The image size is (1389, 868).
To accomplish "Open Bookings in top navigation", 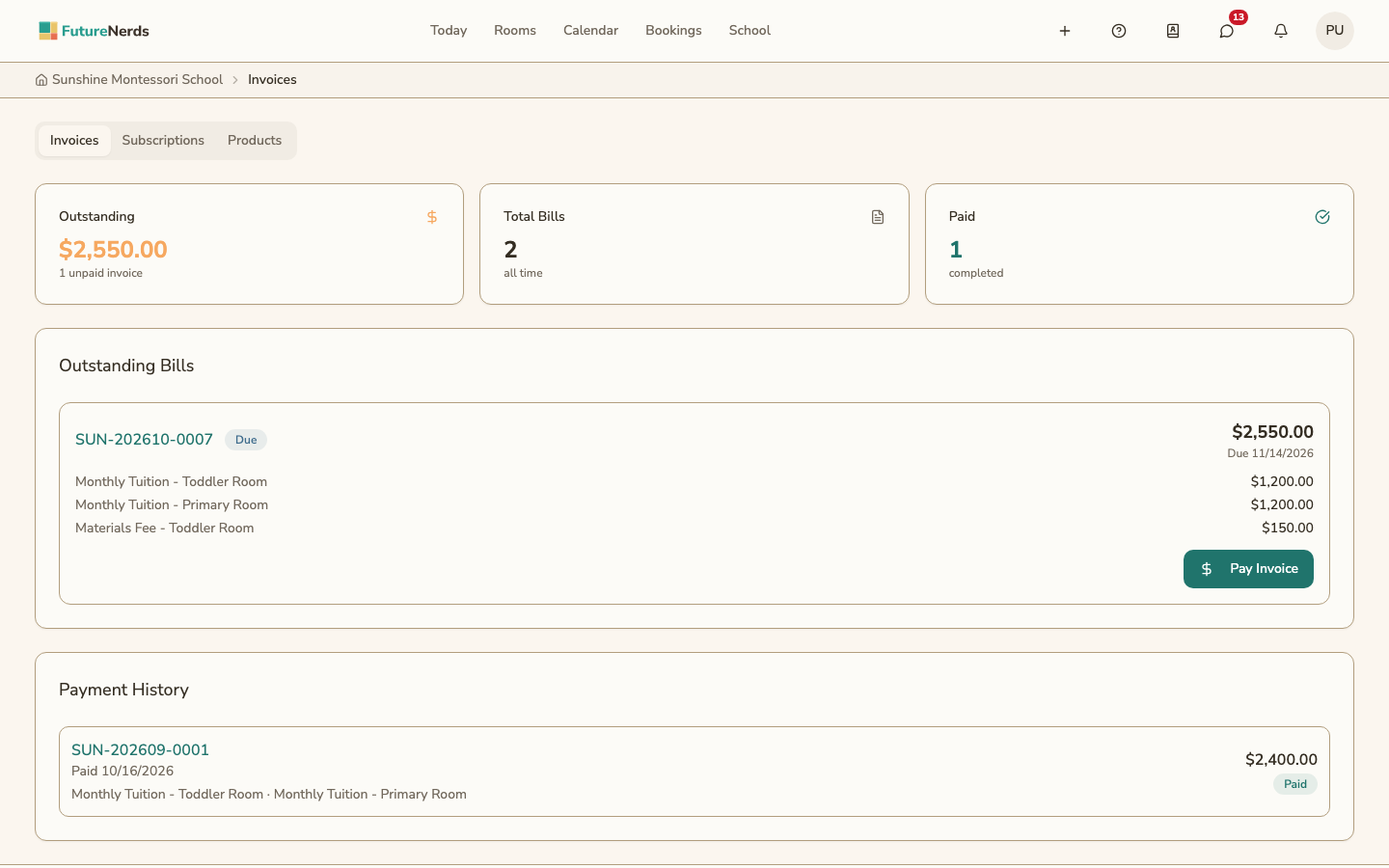I will click(x=673, y=31).
